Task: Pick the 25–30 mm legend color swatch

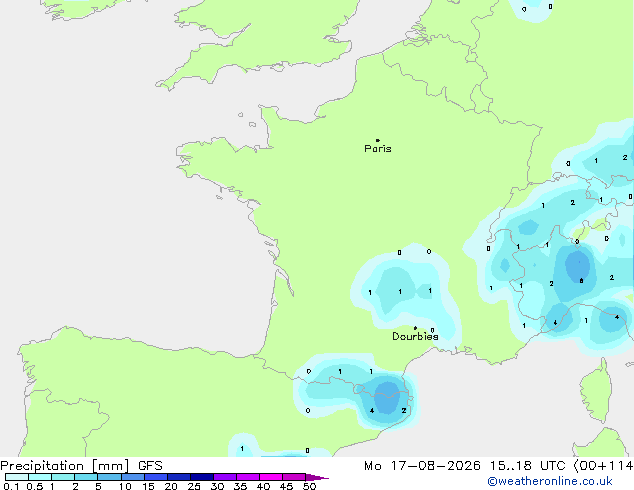Action: click(x=202, y=477)
